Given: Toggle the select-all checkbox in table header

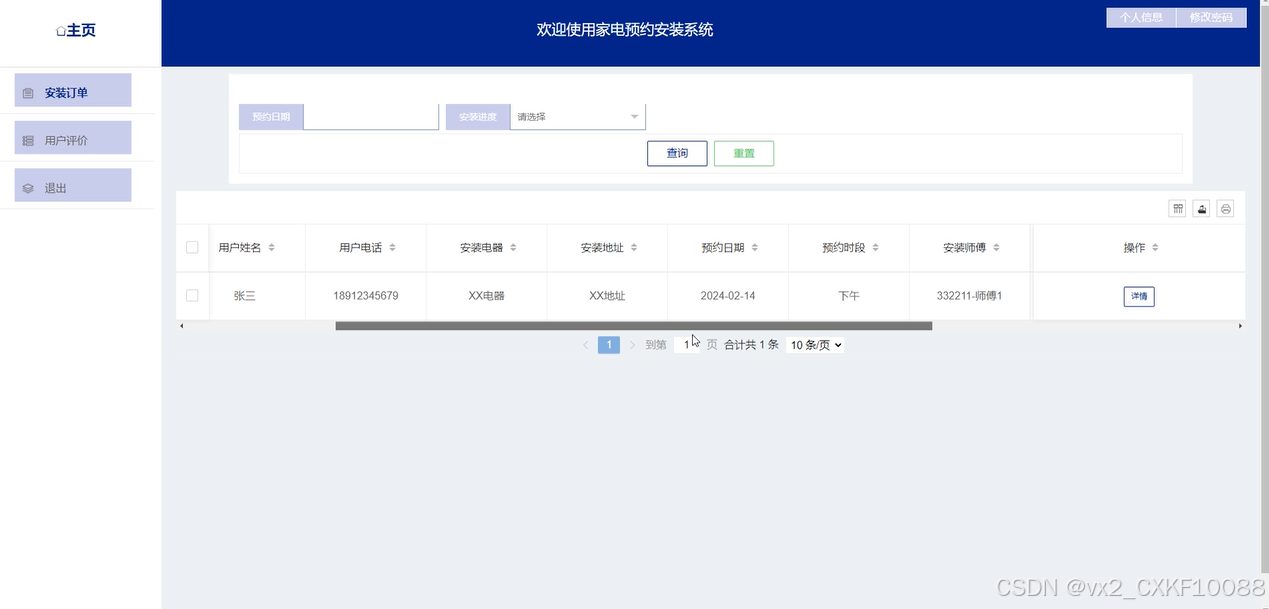Looking at the screenshot, I should [x=192, y=248].
